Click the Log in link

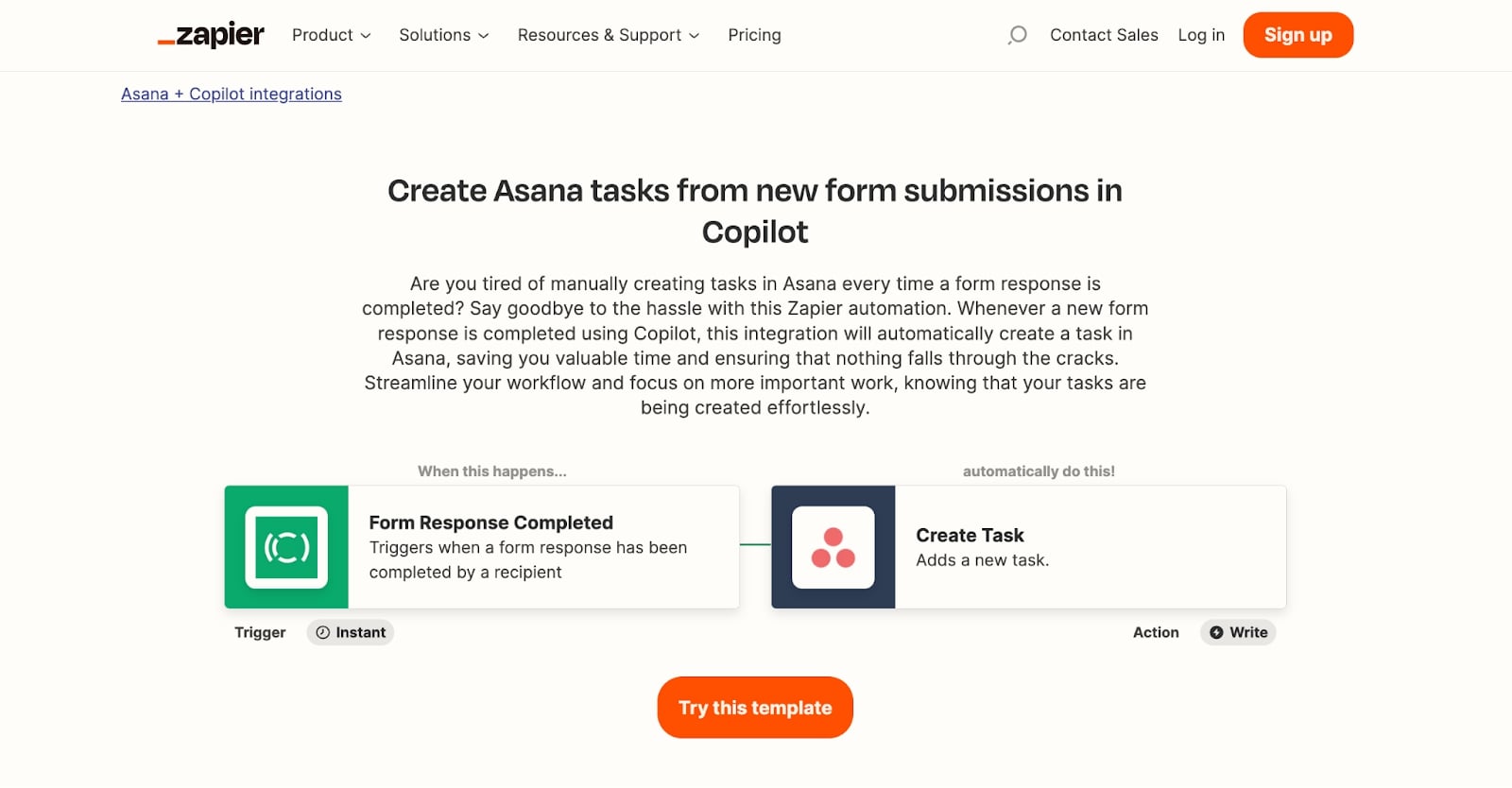coord(1200,35)
